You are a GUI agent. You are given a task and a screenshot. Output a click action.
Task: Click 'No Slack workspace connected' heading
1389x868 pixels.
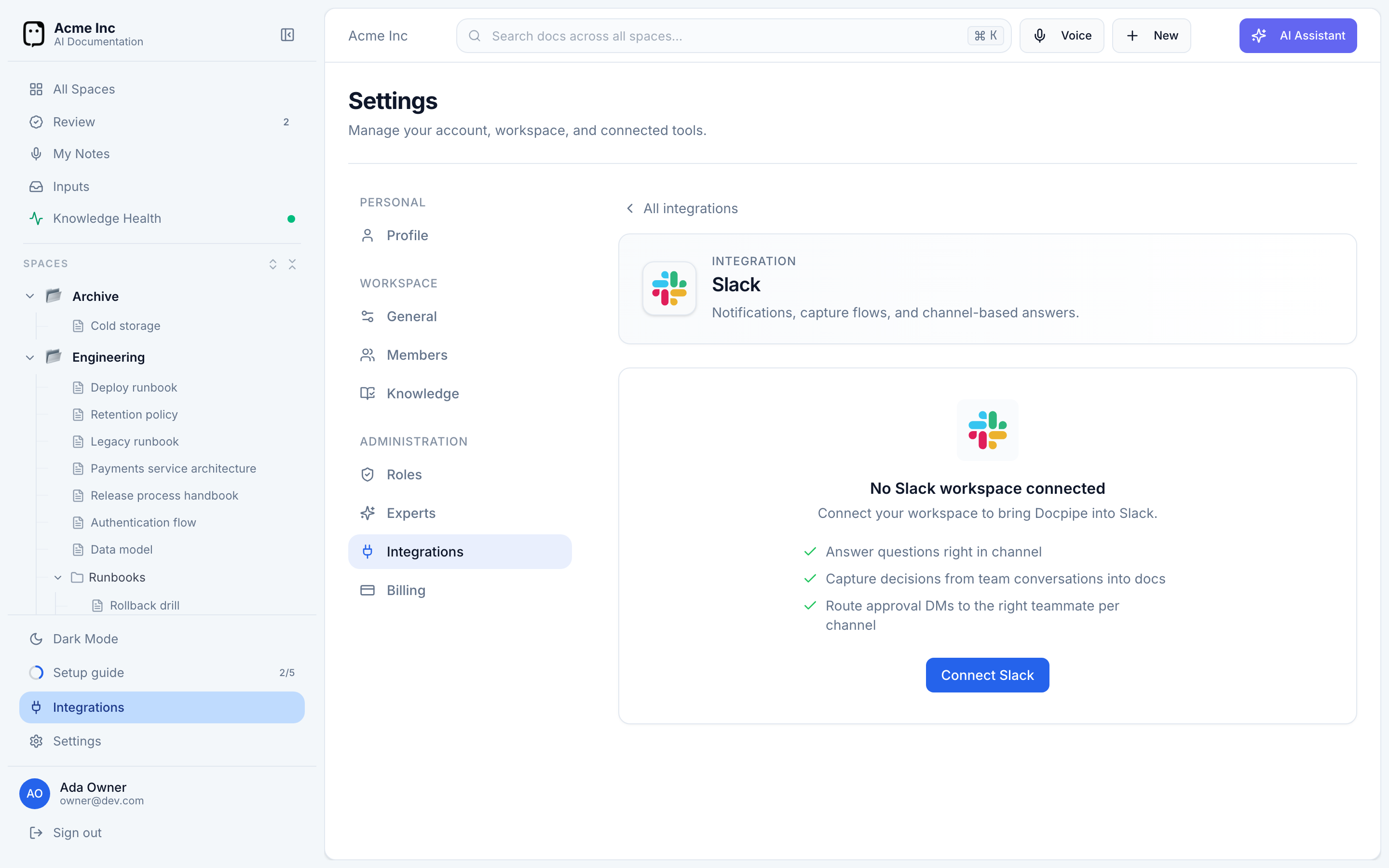pos(987,488)
